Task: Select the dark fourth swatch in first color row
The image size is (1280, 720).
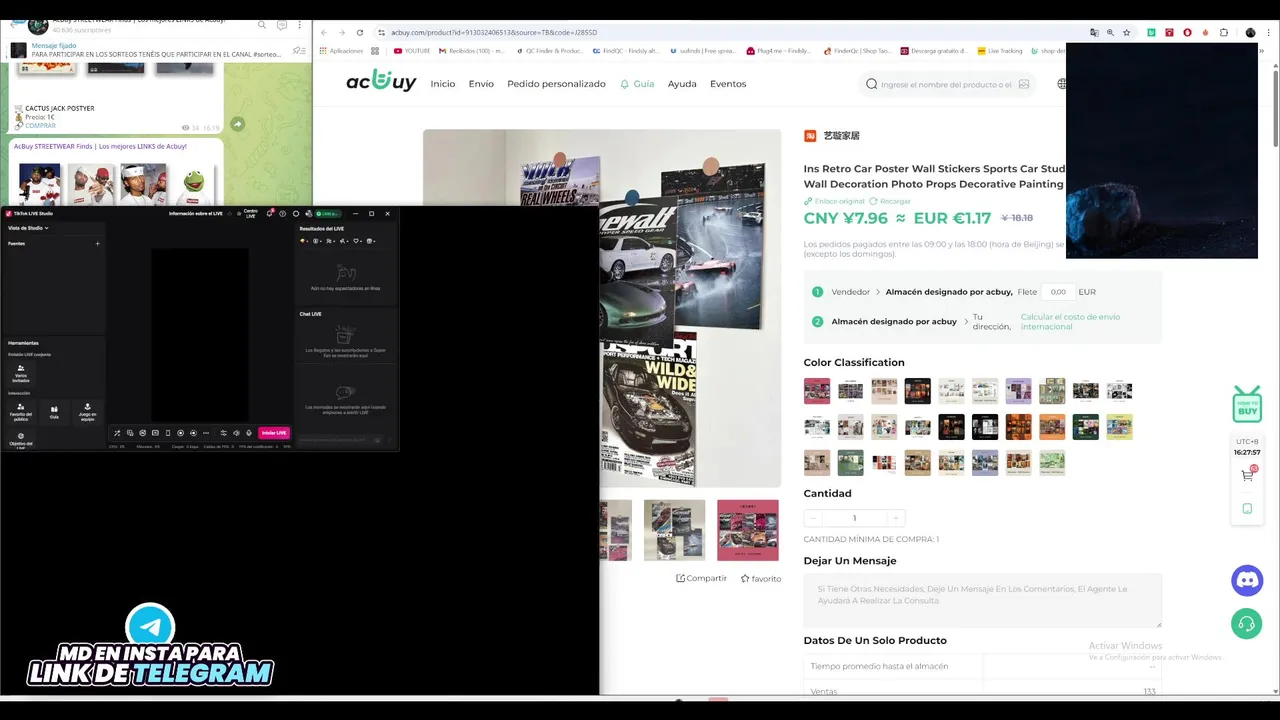Action: coord(918,391)
